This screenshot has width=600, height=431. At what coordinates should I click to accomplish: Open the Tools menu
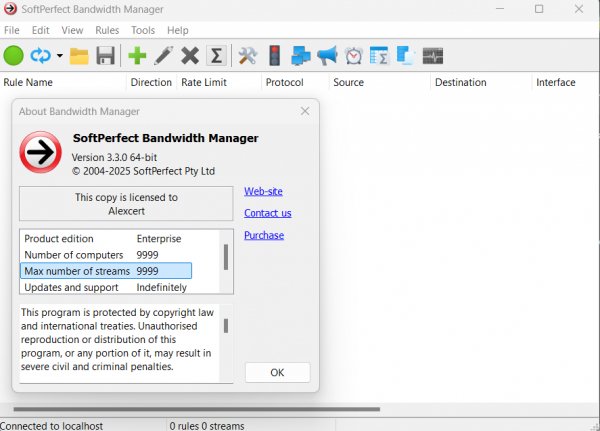pyautogui.click(x=143, y=30)
